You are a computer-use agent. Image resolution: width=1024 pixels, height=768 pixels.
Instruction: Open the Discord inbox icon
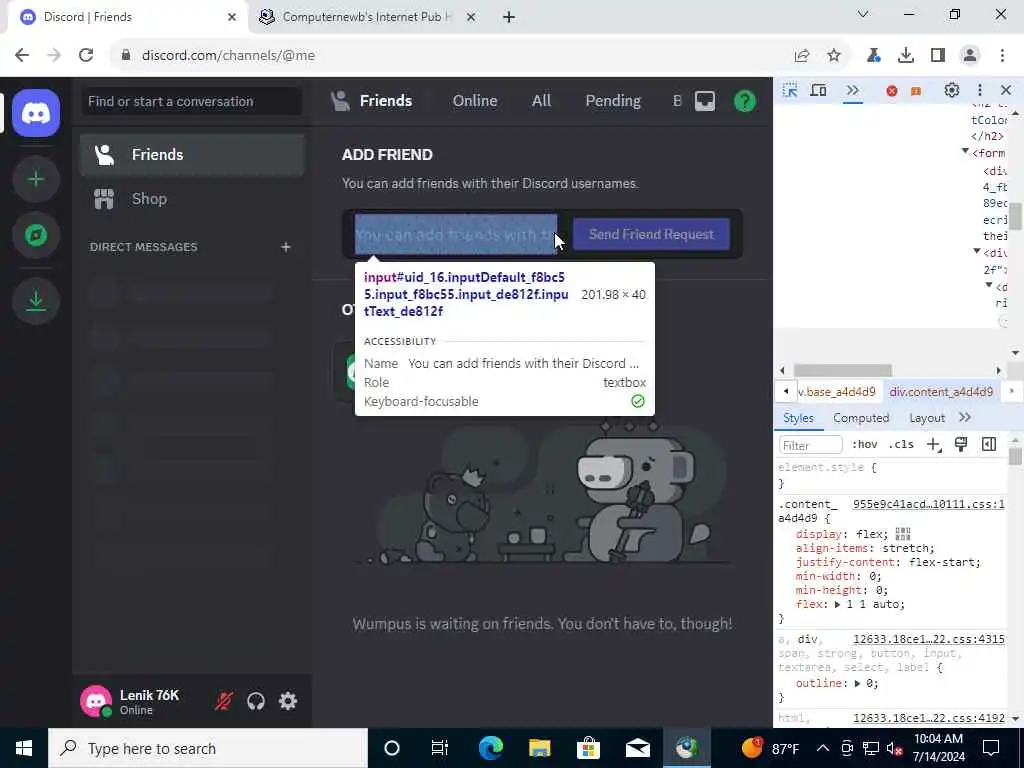pos(705,101)
